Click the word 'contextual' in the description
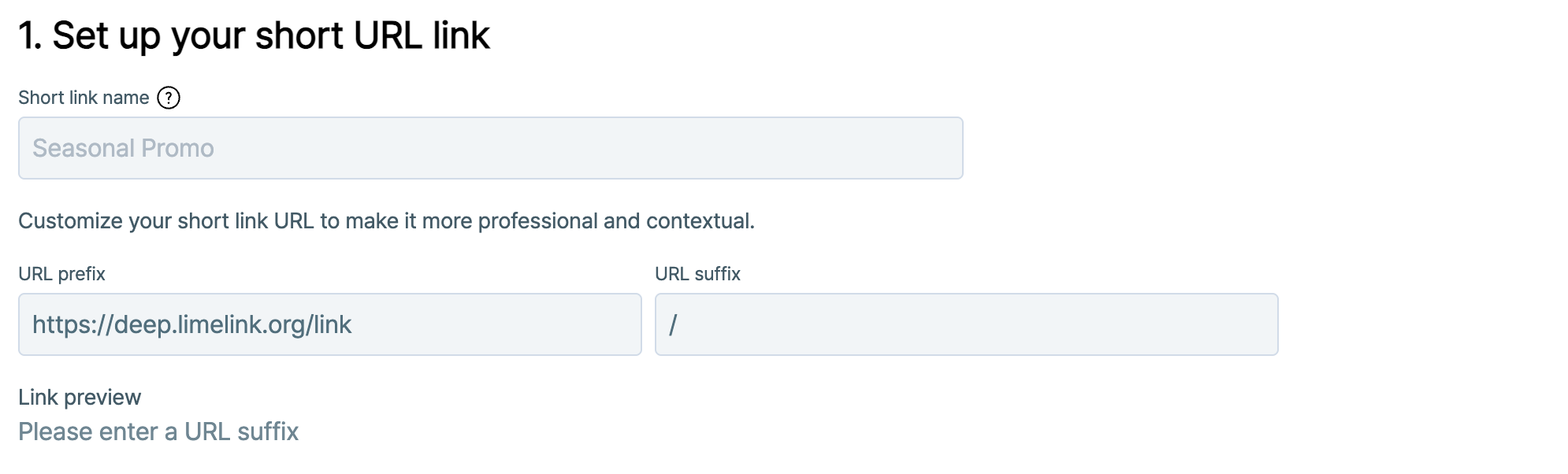 click(x=698, y=221)
